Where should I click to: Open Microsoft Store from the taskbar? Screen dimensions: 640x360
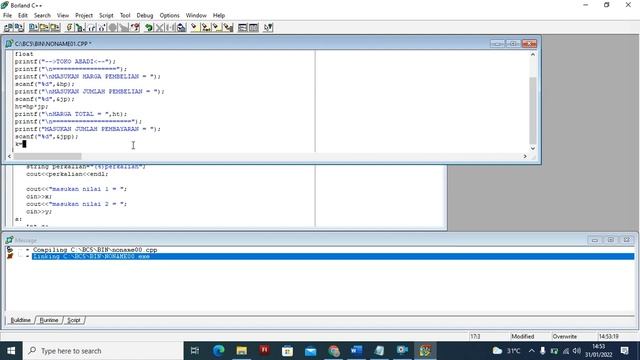click(287, 351)
